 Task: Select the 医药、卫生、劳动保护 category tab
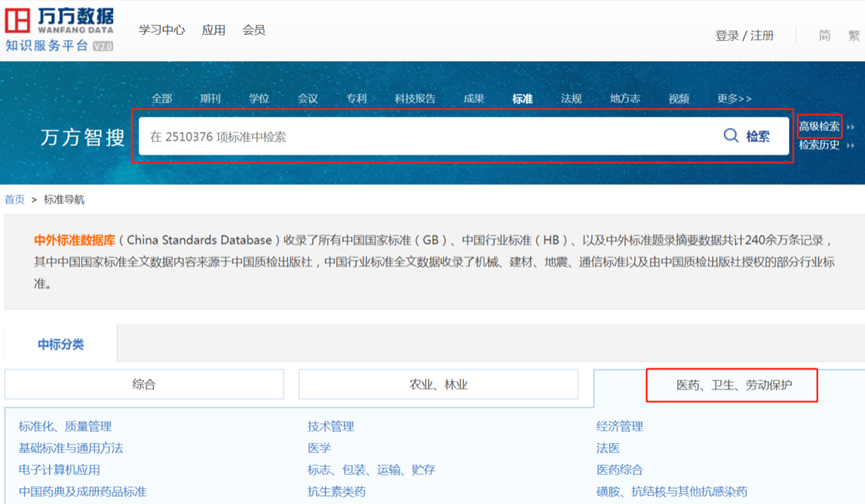click(x=734, y=385)
